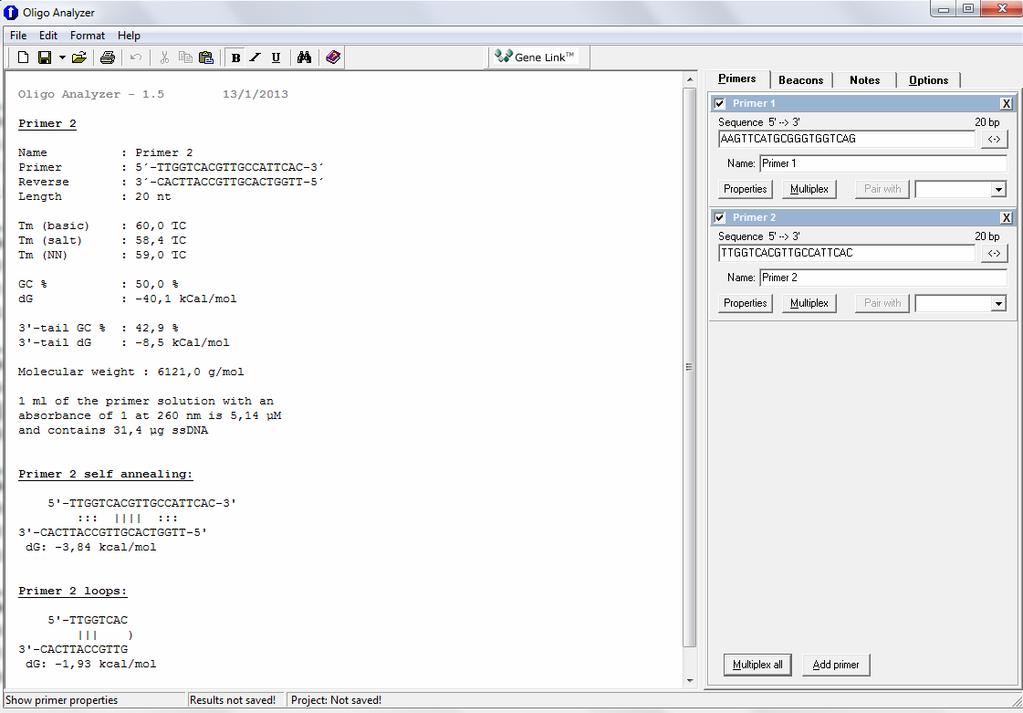The image size is (1023, 713).
Task: Uncheck the Primer 1 checkbox
Action: 720,103
